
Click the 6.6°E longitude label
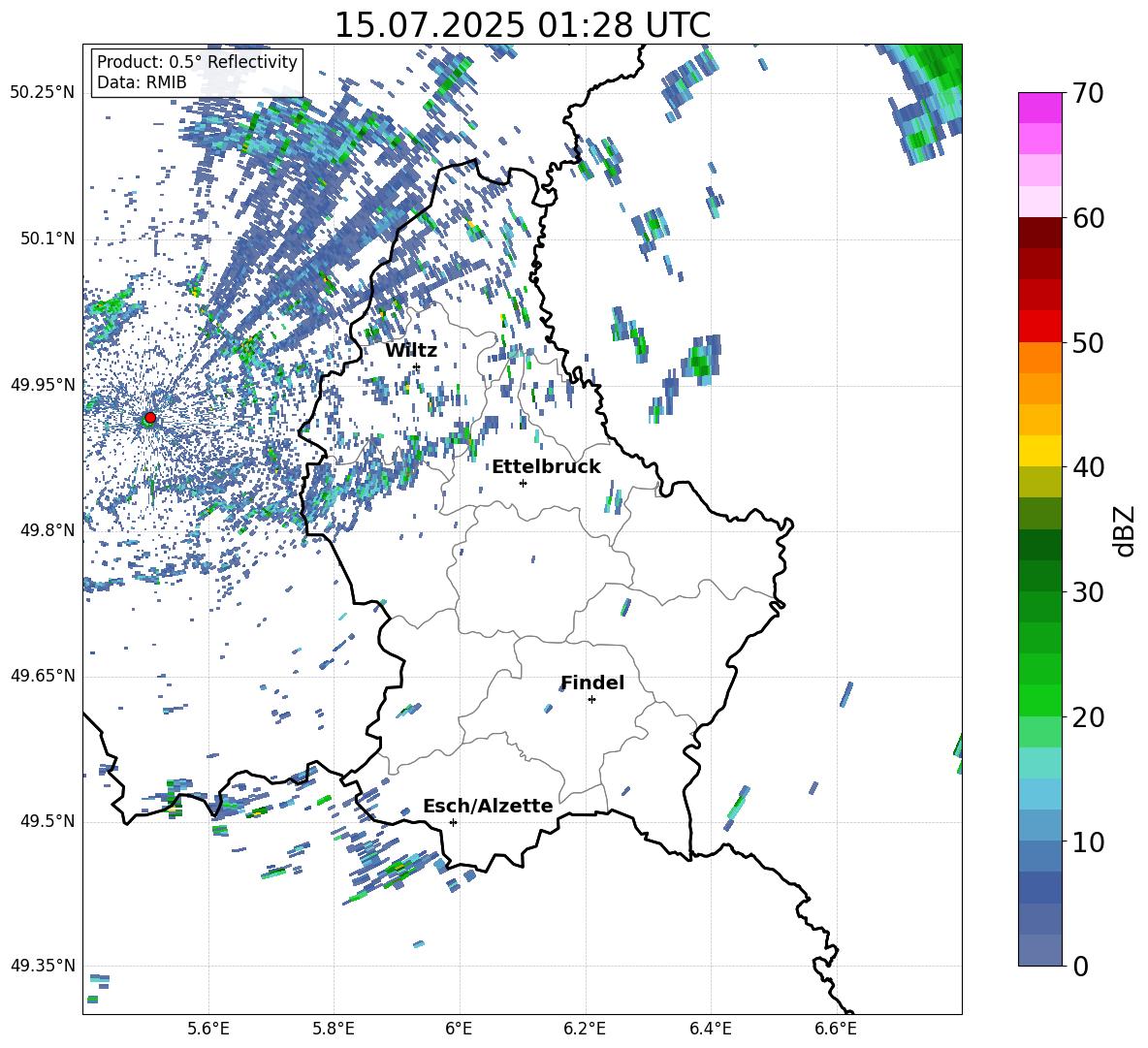click(836, 1029)
